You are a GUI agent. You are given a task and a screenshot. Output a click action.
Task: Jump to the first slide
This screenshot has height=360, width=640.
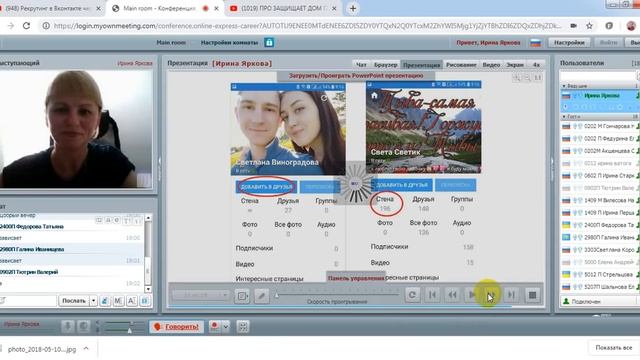[433, 295]
